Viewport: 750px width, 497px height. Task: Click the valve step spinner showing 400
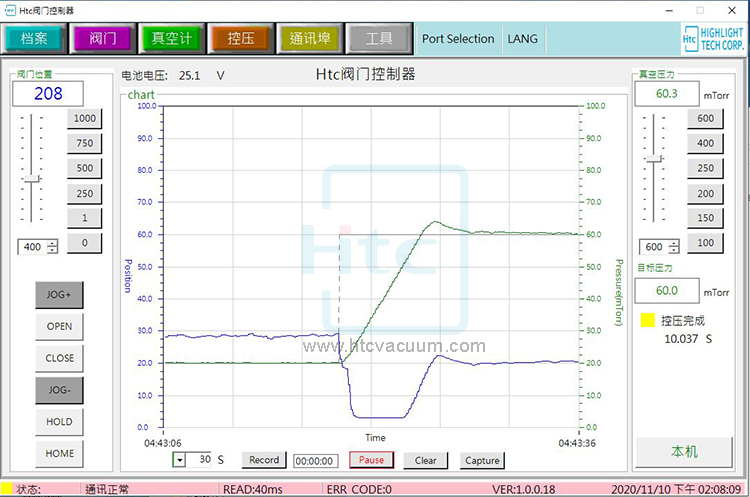(x=38, y=247)
